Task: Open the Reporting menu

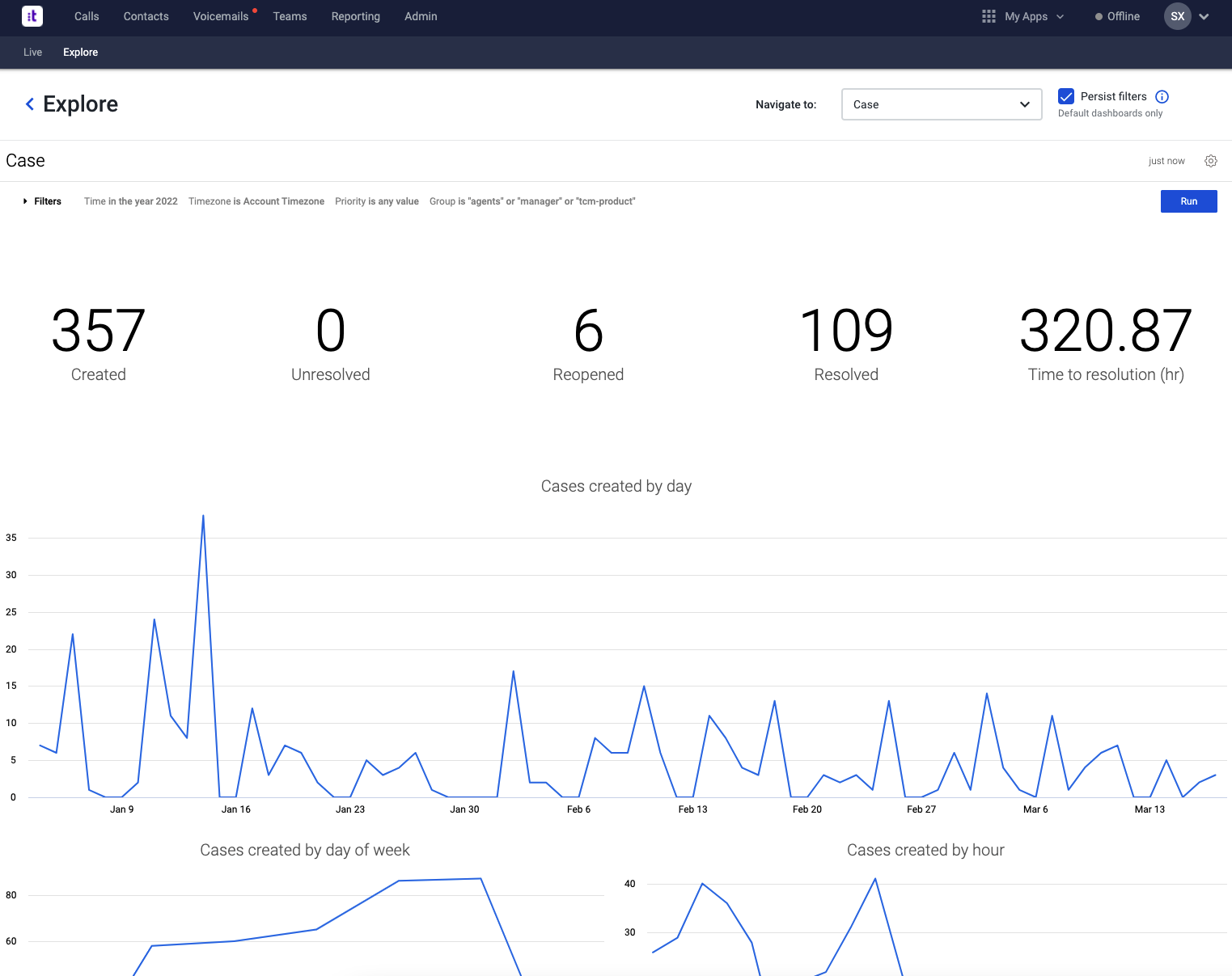Action: pos(355,16)
